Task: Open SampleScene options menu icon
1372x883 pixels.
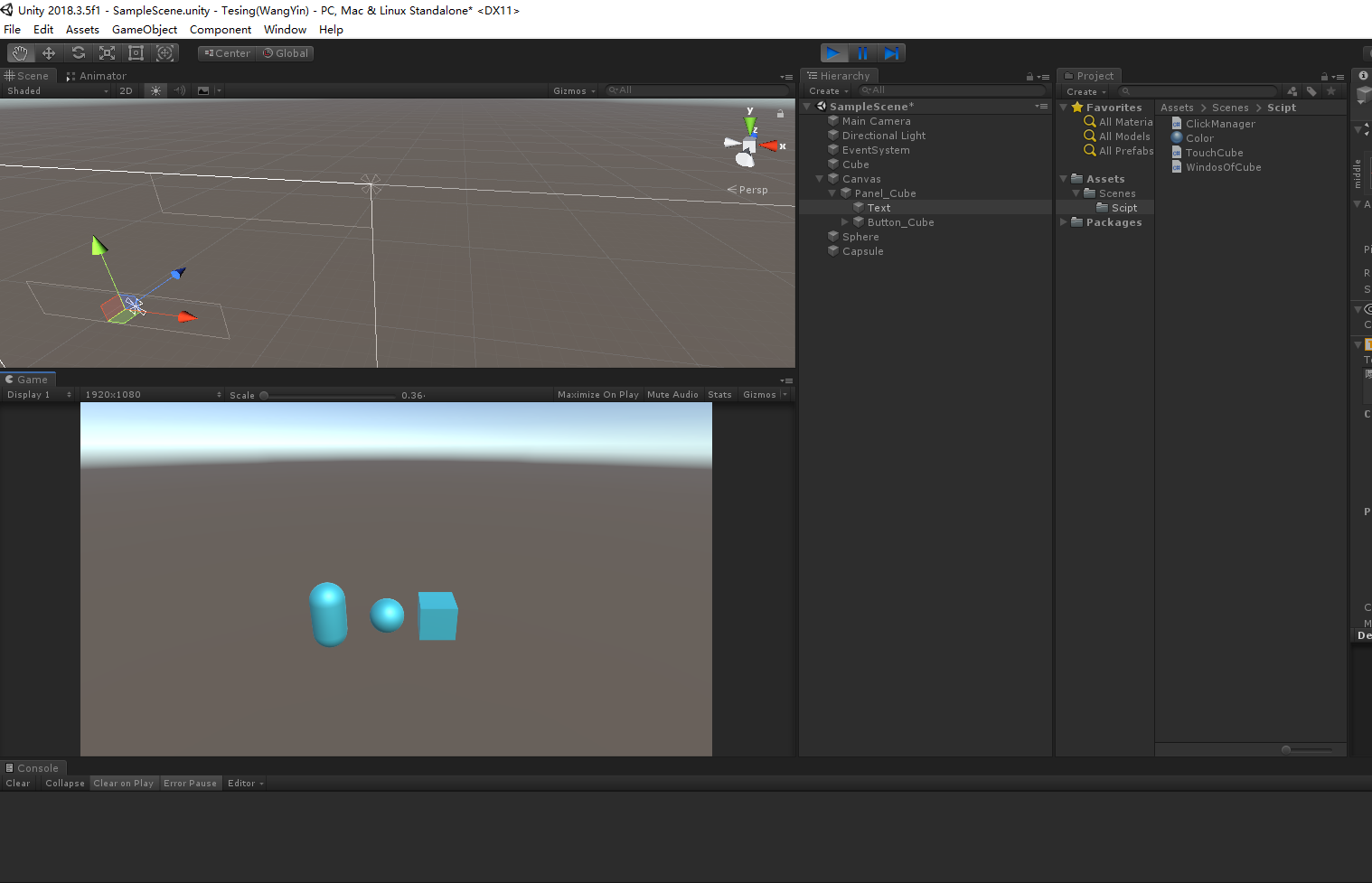Action: (1041, 107)
